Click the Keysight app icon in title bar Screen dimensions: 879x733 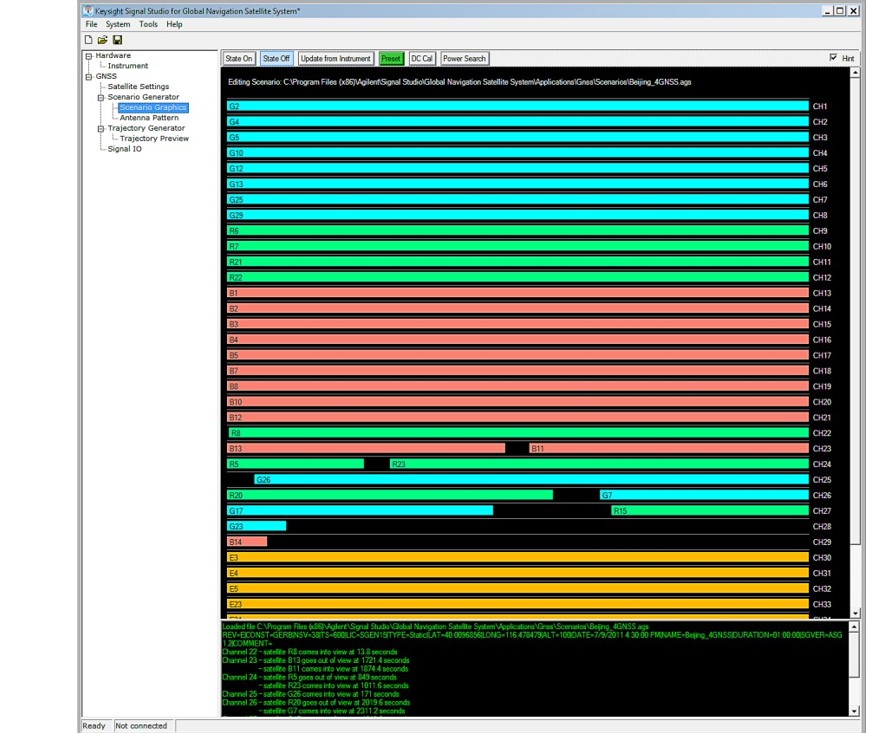point(88,11)
